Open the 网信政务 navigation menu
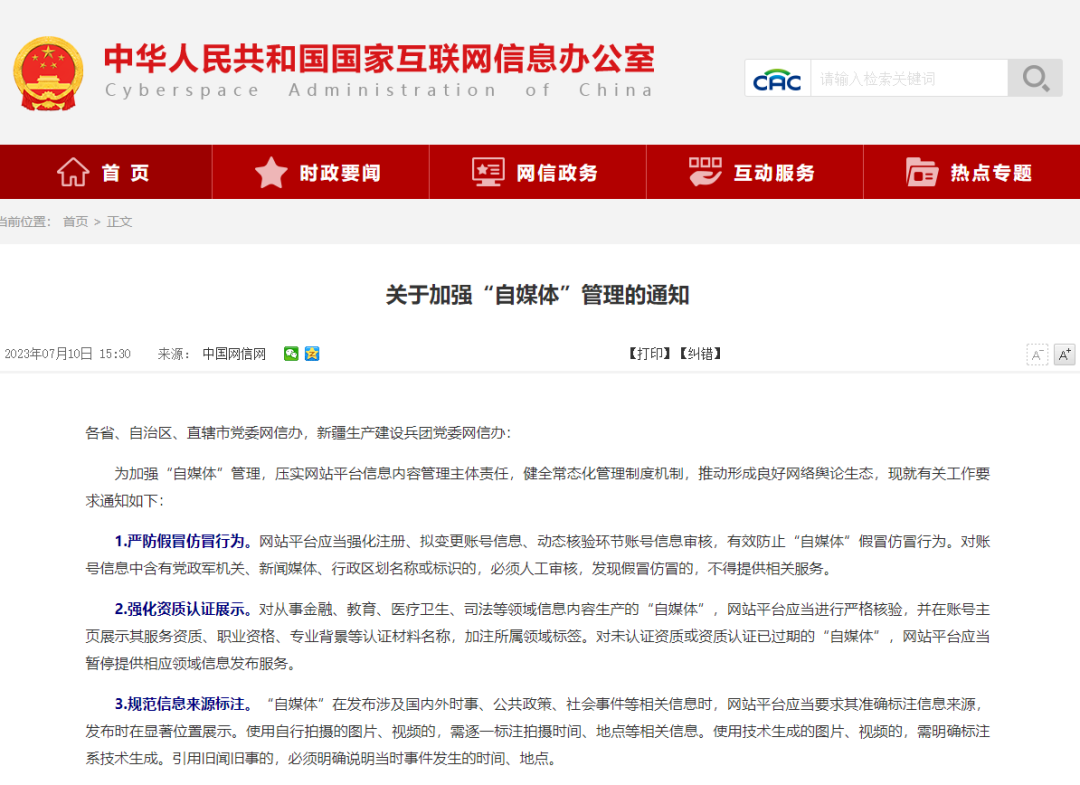The width and height of the screenshot is (1080, 785). tap(538, 172)
